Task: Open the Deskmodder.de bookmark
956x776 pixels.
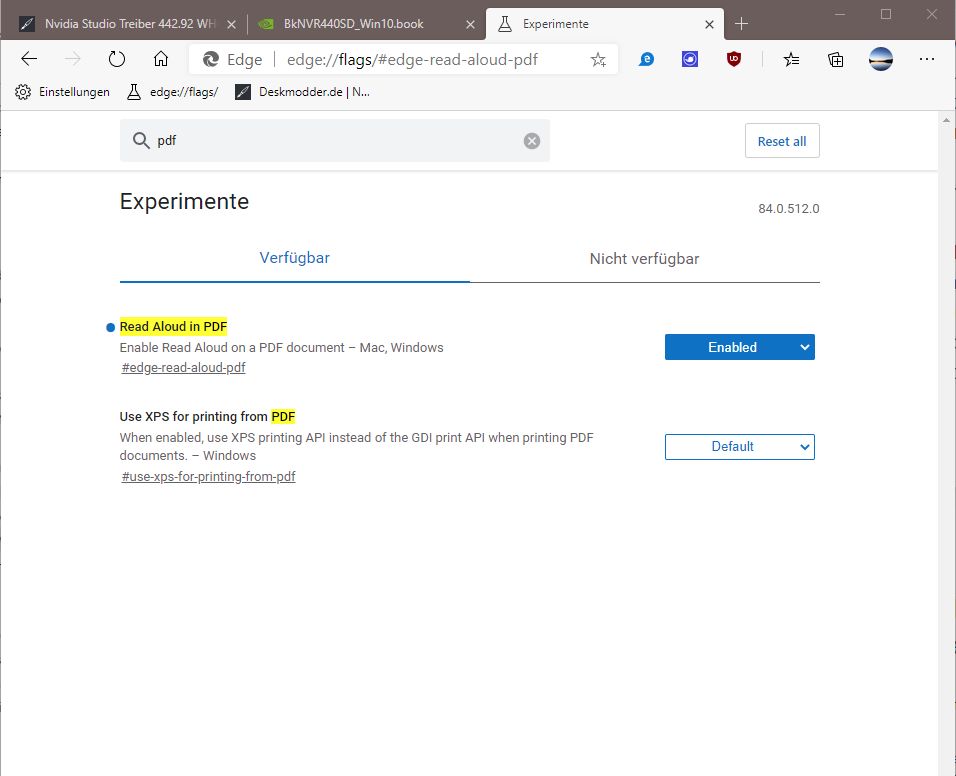Action: point(303,92)
